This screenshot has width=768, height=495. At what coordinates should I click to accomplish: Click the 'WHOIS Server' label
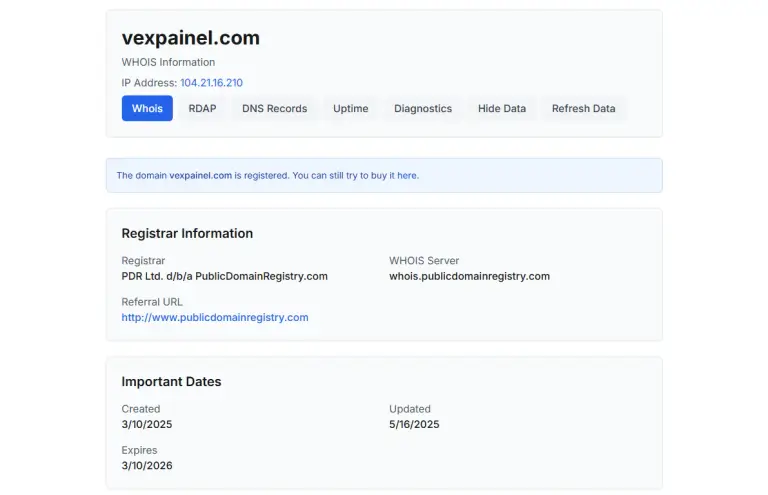coord(424,260)
